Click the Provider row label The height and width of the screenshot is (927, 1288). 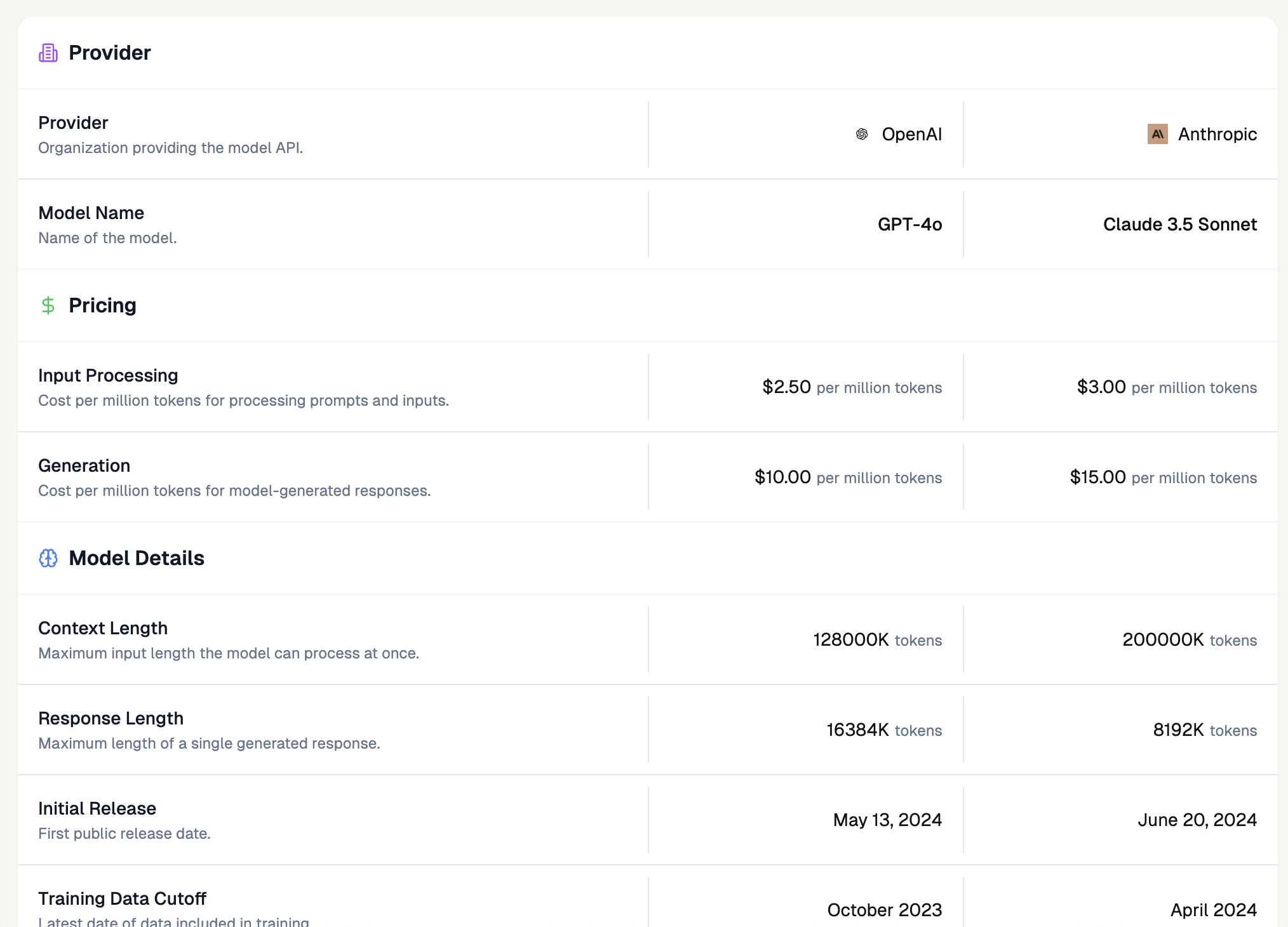73,123
